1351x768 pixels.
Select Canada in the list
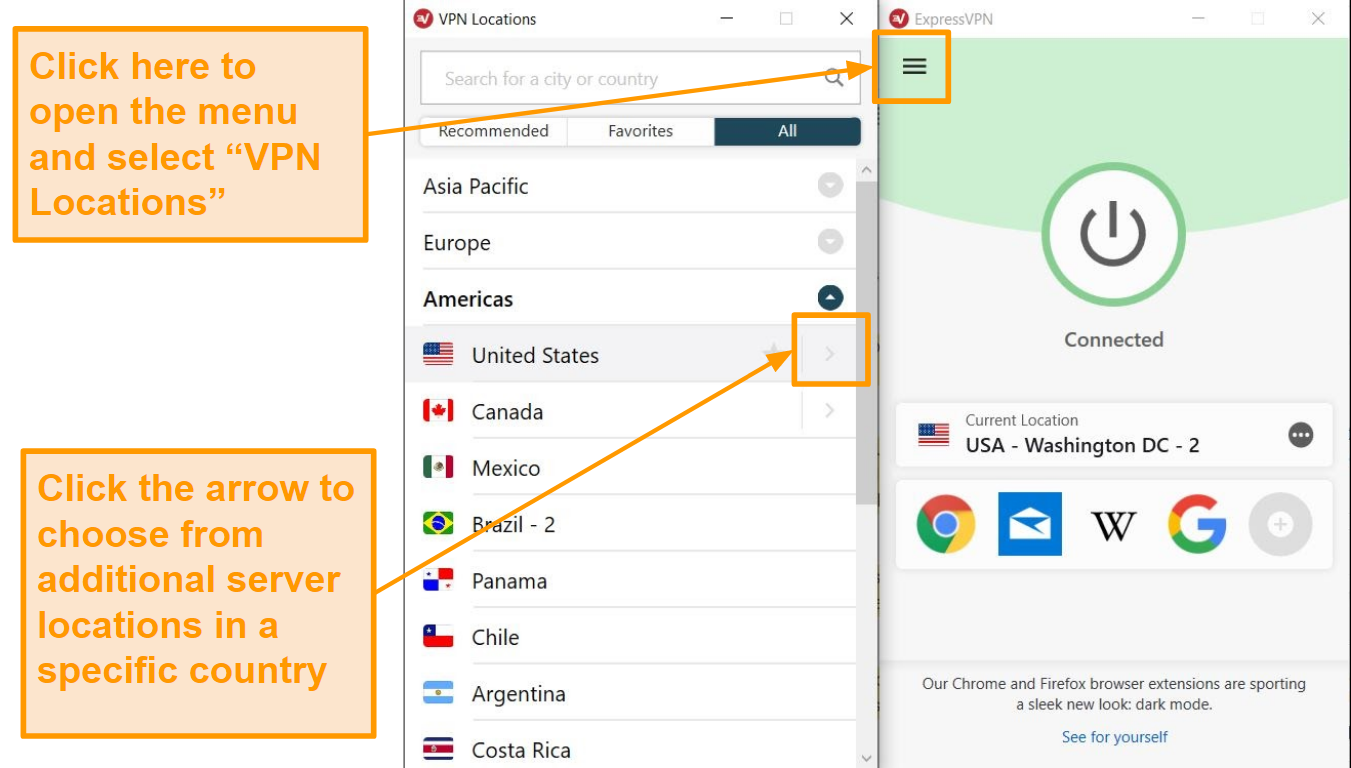pos(631,411)
